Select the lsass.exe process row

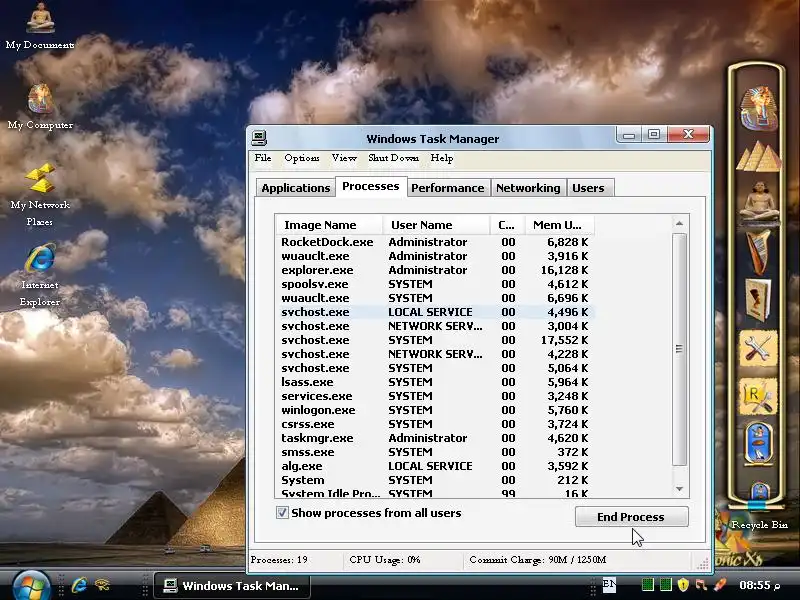coord(435,382)
